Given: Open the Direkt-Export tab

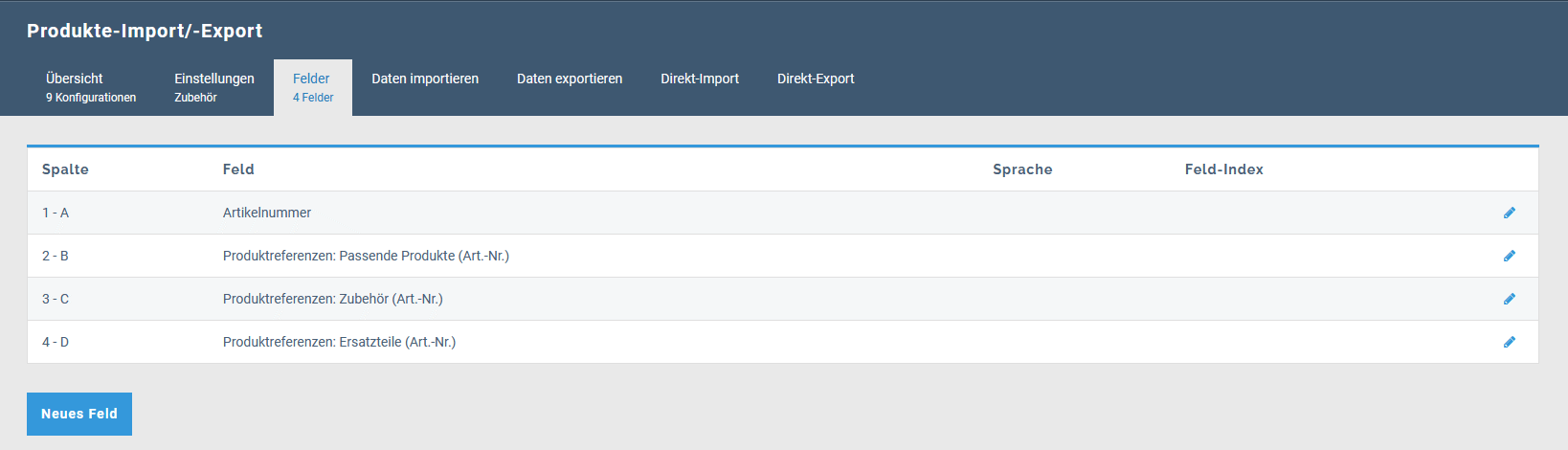Looking at the screenshot, I should (x=816, y=79).
